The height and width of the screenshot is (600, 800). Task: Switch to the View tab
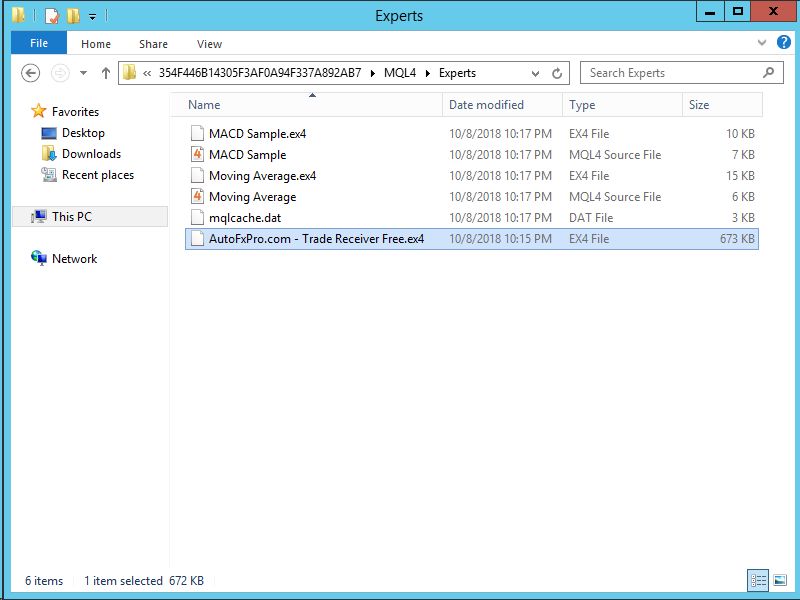[209, 44]
